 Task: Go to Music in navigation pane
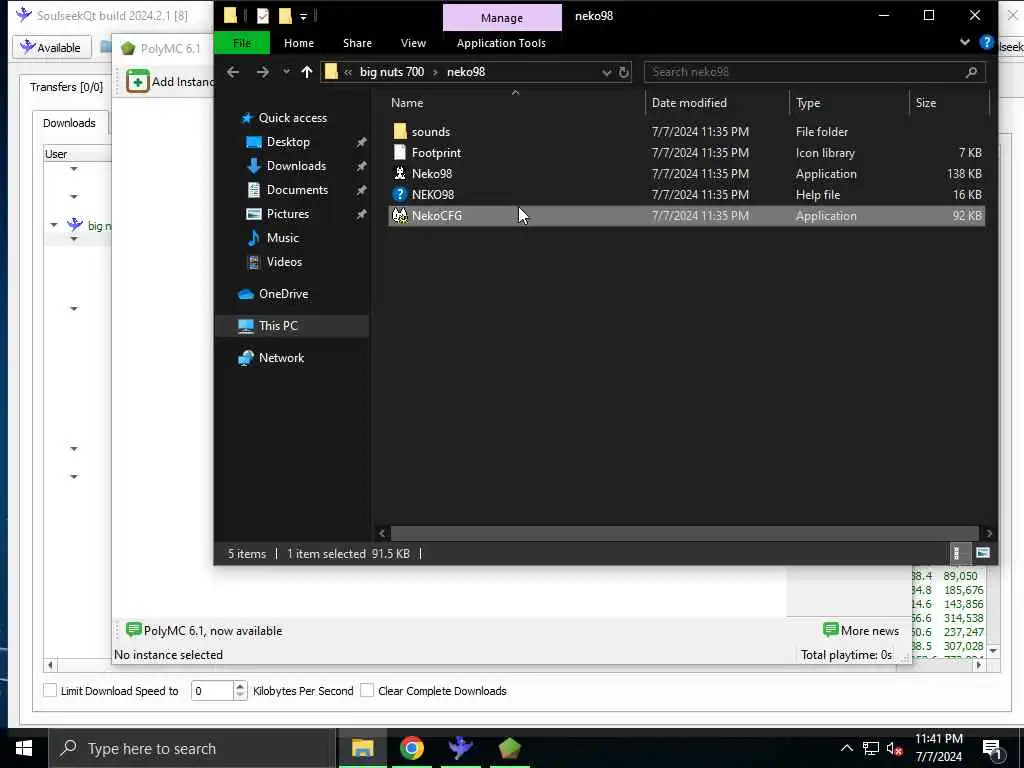(282, 238)
